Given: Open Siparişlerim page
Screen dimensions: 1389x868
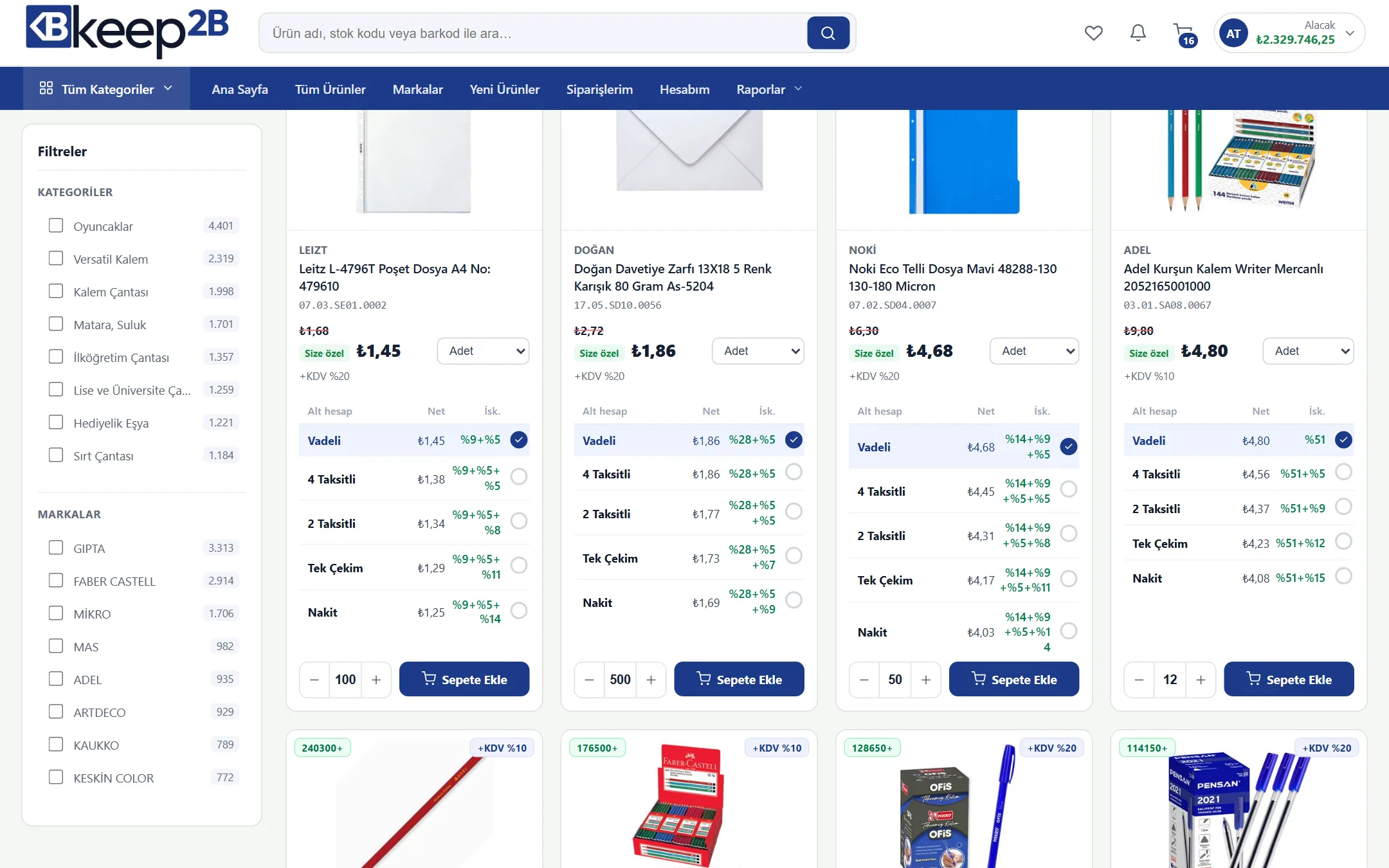Looking at the screenshot, I should [x=599, y=89].
